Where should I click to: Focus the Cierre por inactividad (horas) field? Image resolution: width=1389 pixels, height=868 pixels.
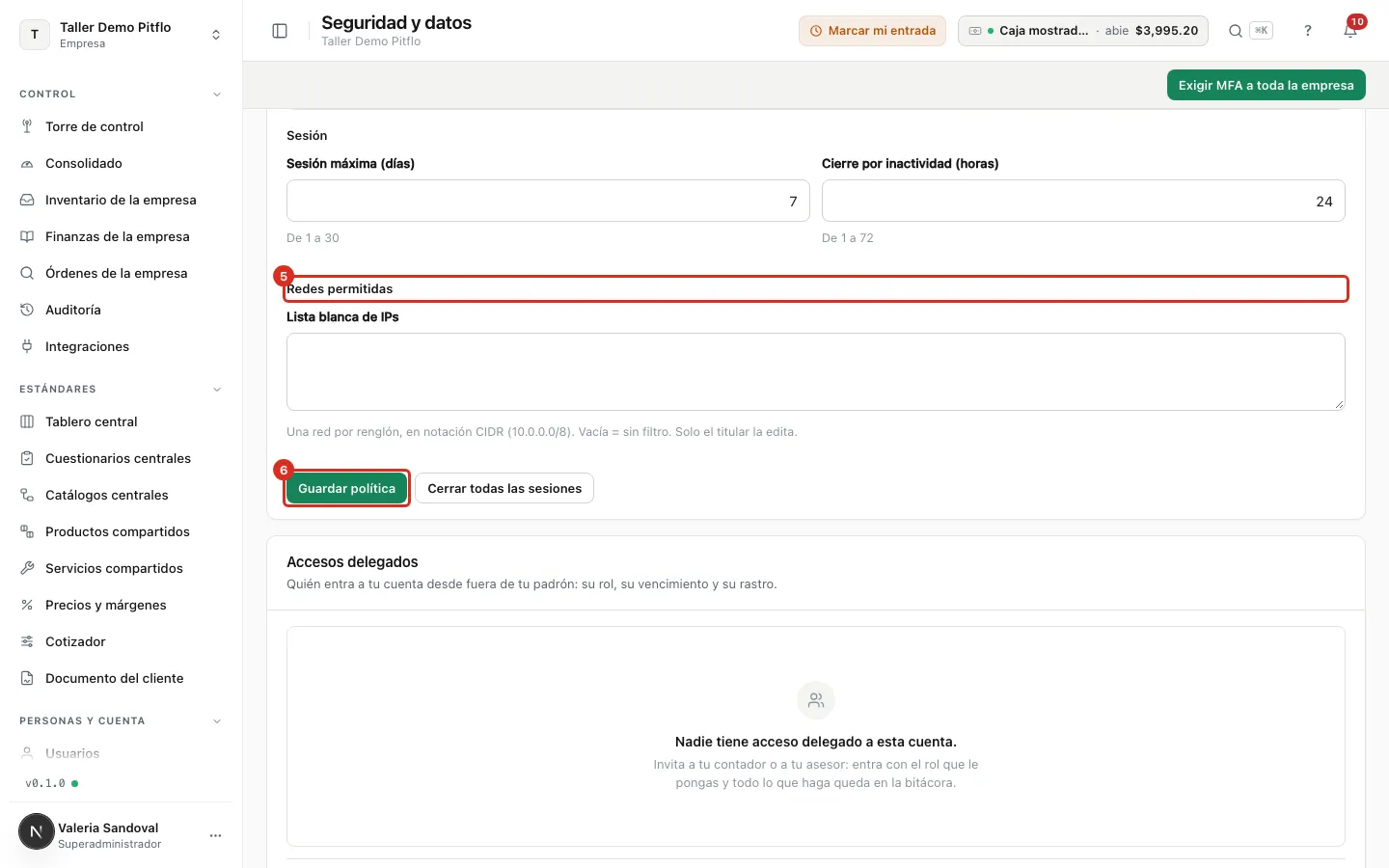point(1083,201)
